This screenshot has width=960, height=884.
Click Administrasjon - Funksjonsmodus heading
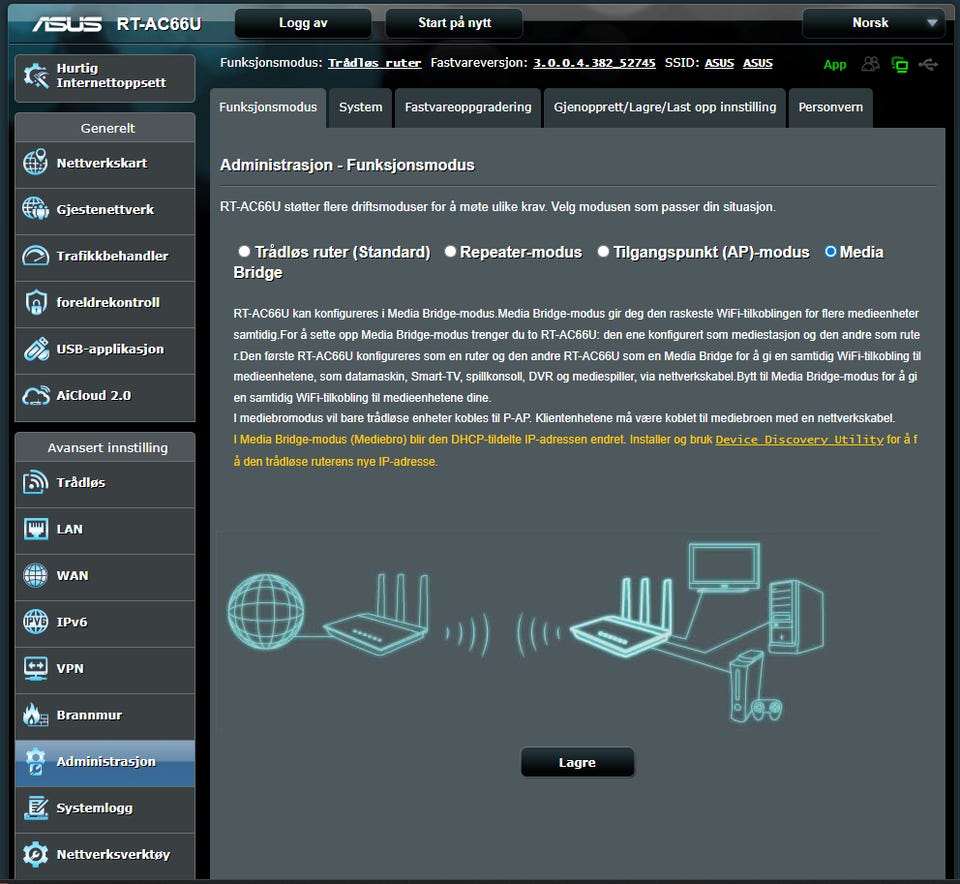point(347,165)
